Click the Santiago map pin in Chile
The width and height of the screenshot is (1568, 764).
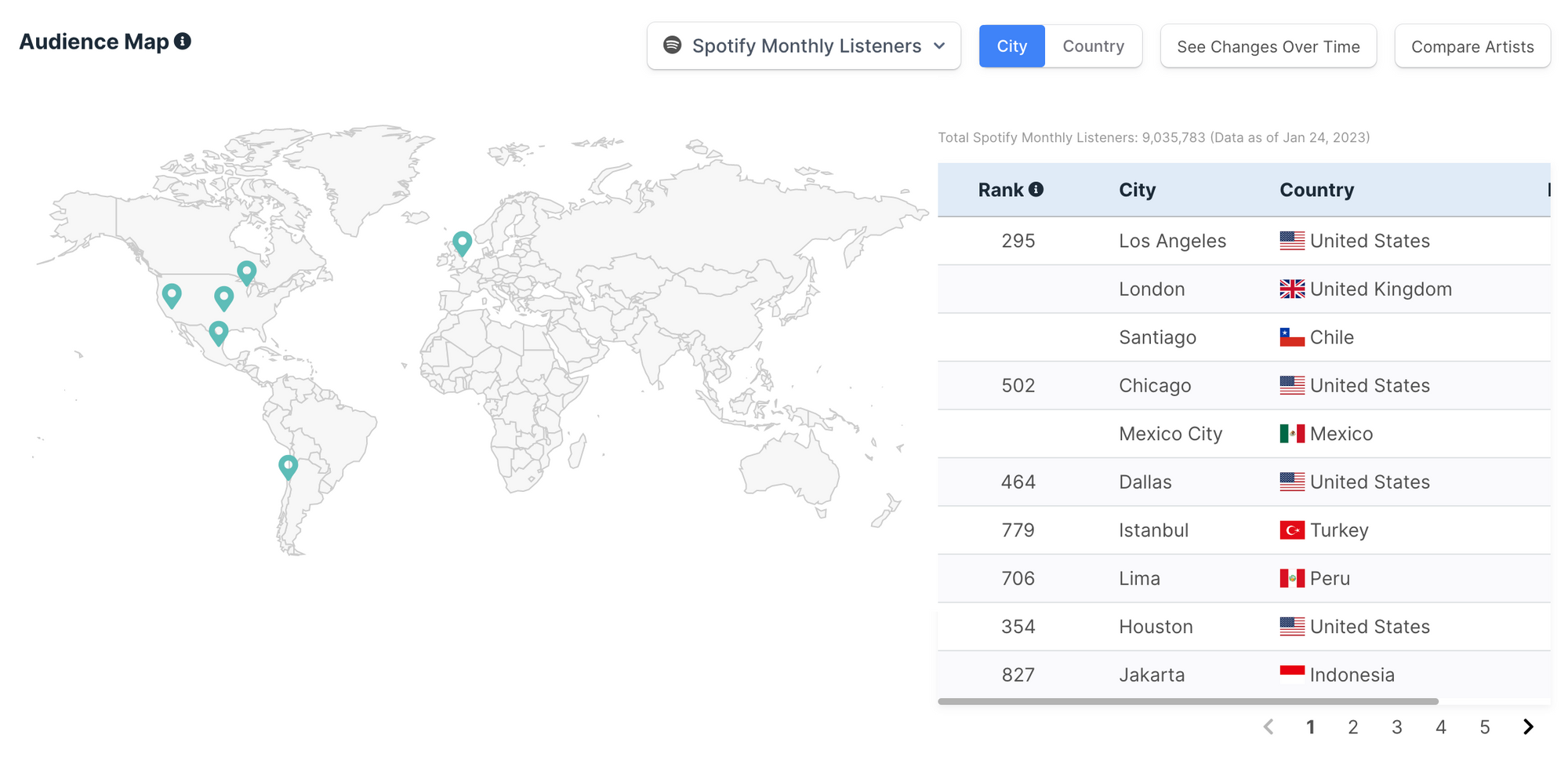288,466
